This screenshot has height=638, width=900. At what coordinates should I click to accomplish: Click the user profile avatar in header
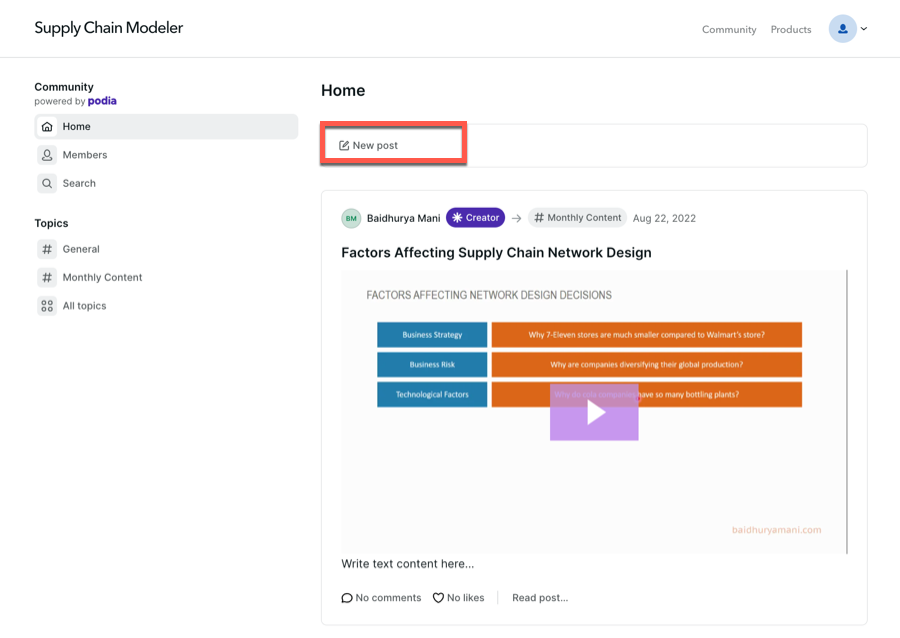tap(842, 29)
